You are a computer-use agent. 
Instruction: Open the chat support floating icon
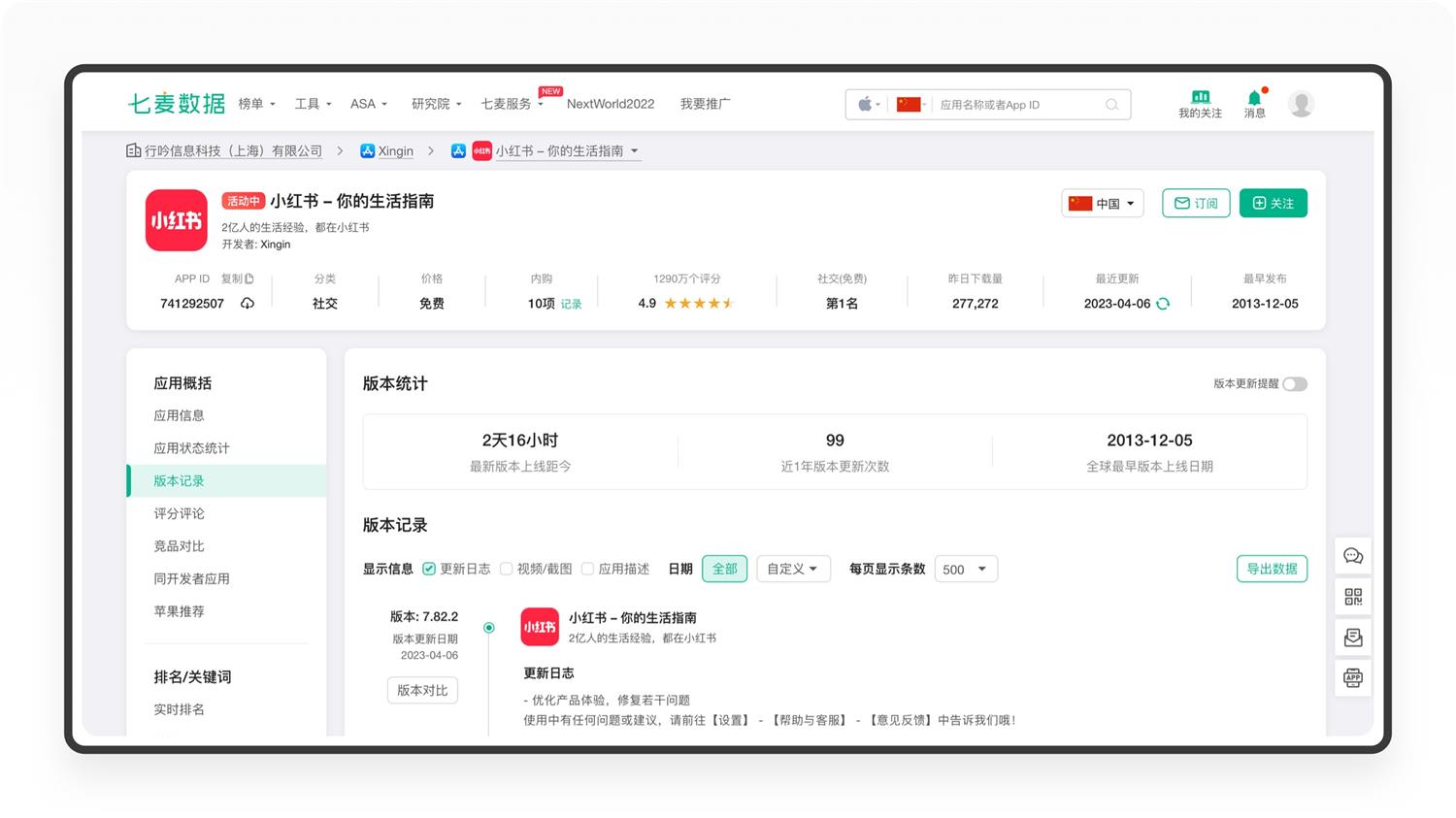click(x=1353, y=556)
